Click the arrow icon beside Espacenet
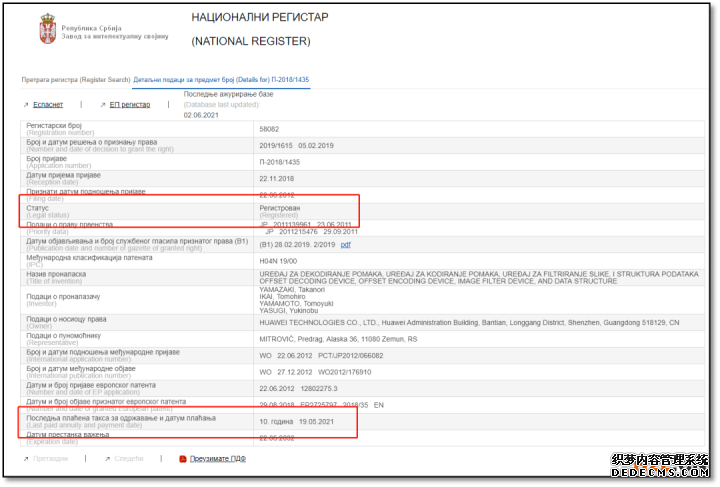Screen dimensions: 720x487 [x=26, y=104]
